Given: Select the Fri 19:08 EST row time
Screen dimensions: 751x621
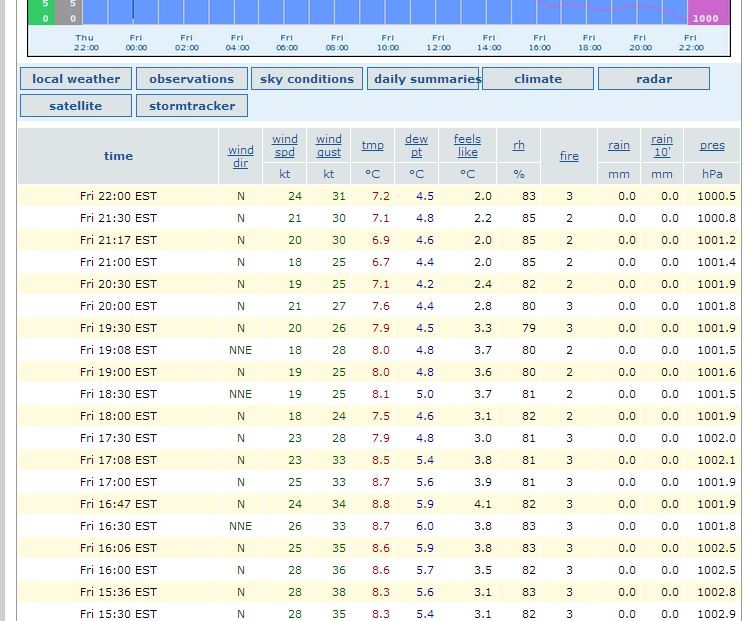Looking at the screenshot, I should coord(118,350).
